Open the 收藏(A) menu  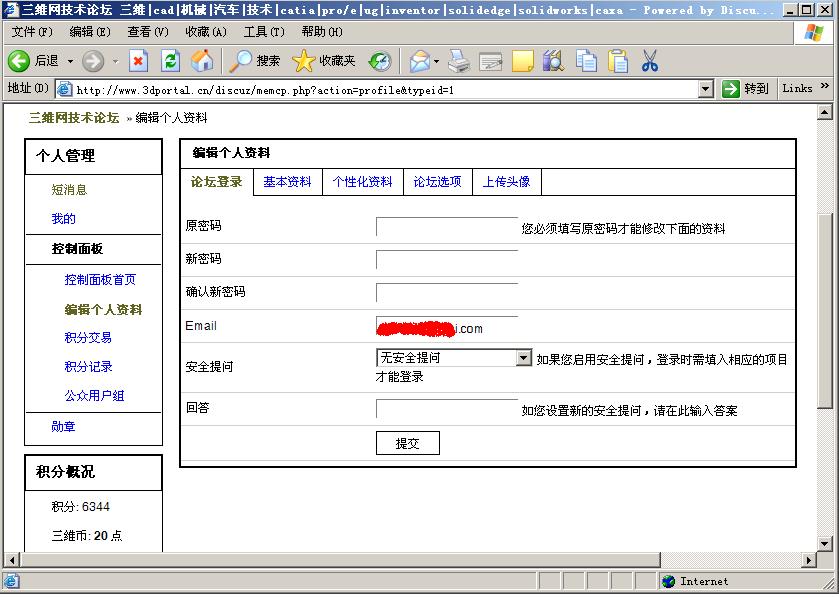(x=206, y=32)
